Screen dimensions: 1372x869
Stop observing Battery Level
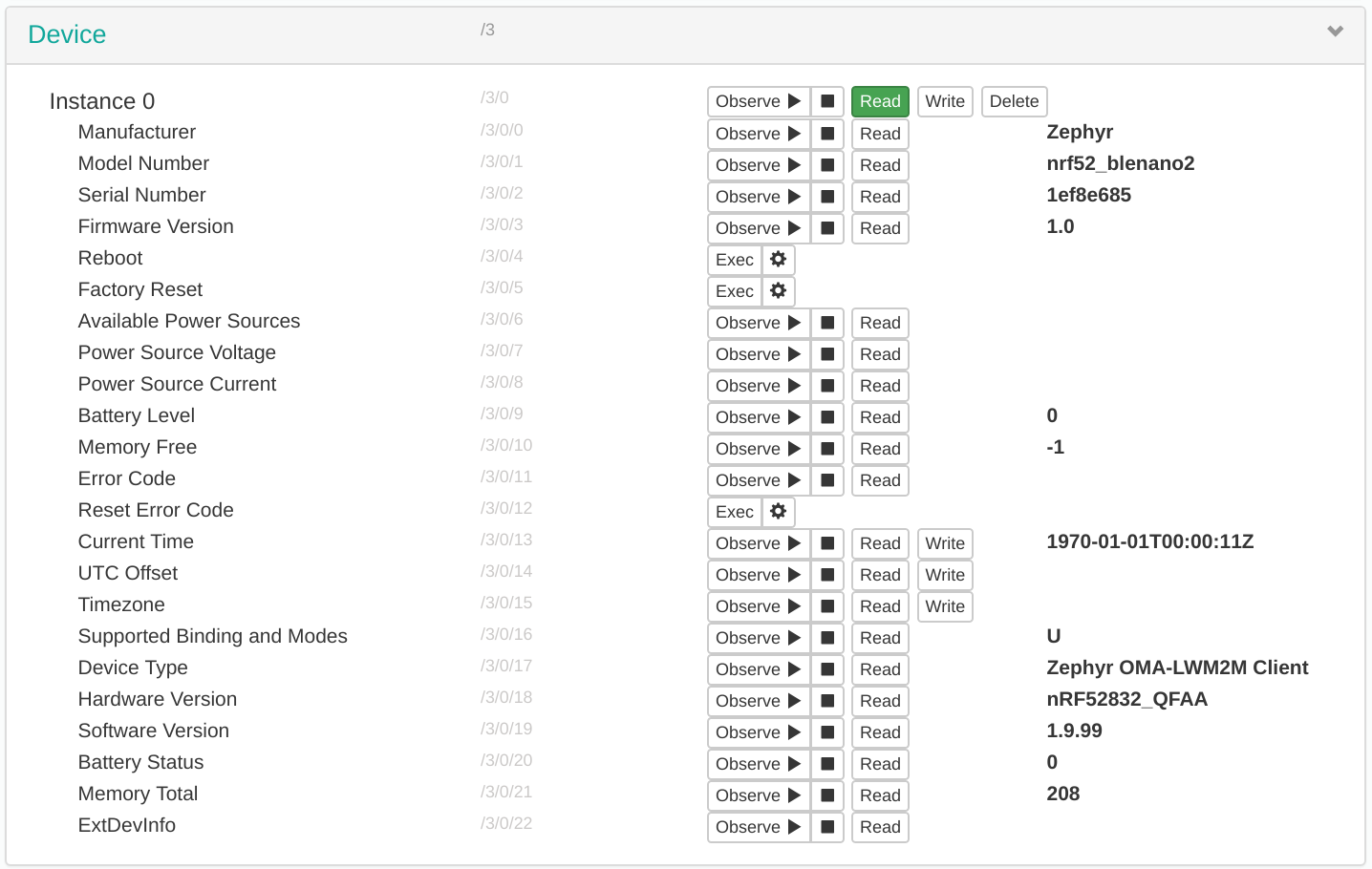pyautogui.click(x=827, y=417)
